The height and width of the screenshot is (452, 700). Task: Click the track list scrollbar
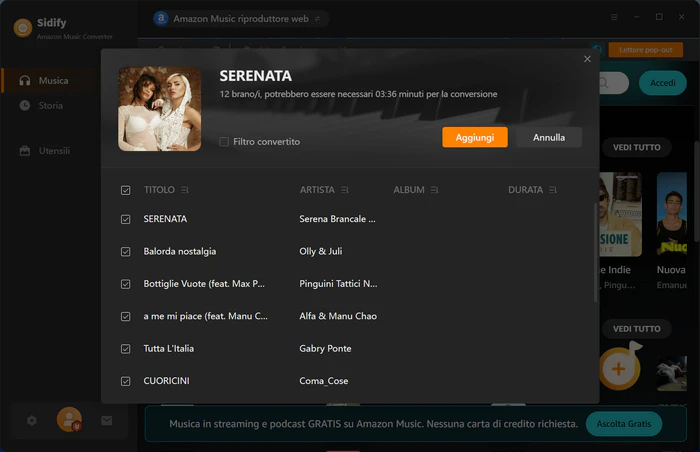596,252
